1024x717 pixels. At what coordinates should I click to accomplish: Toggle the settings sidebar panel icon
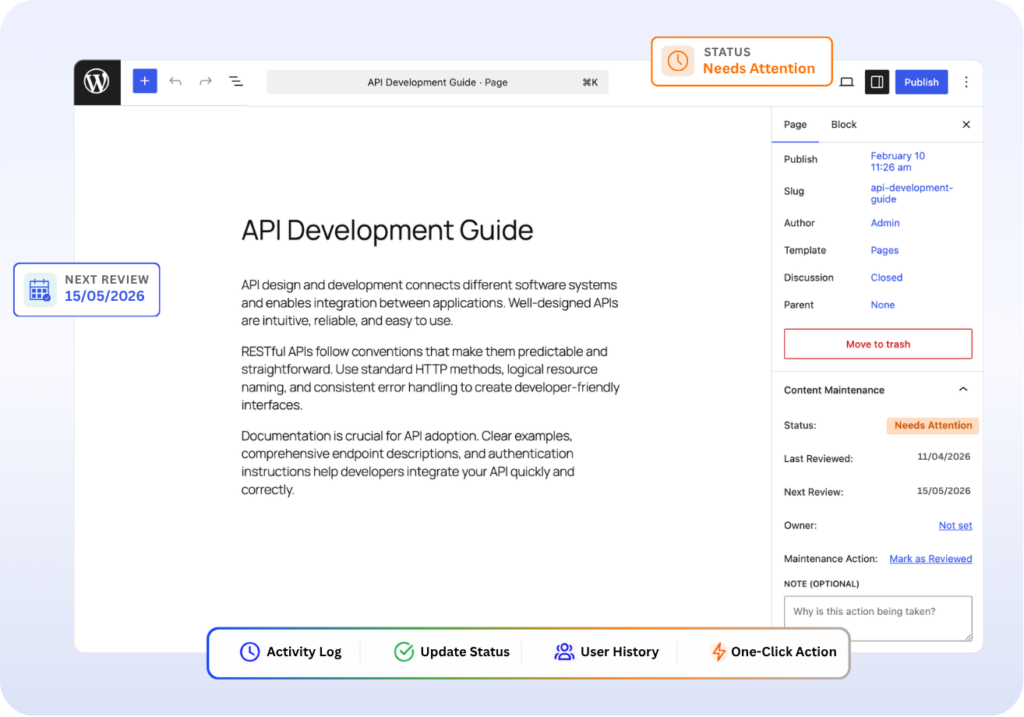point(877,82)
